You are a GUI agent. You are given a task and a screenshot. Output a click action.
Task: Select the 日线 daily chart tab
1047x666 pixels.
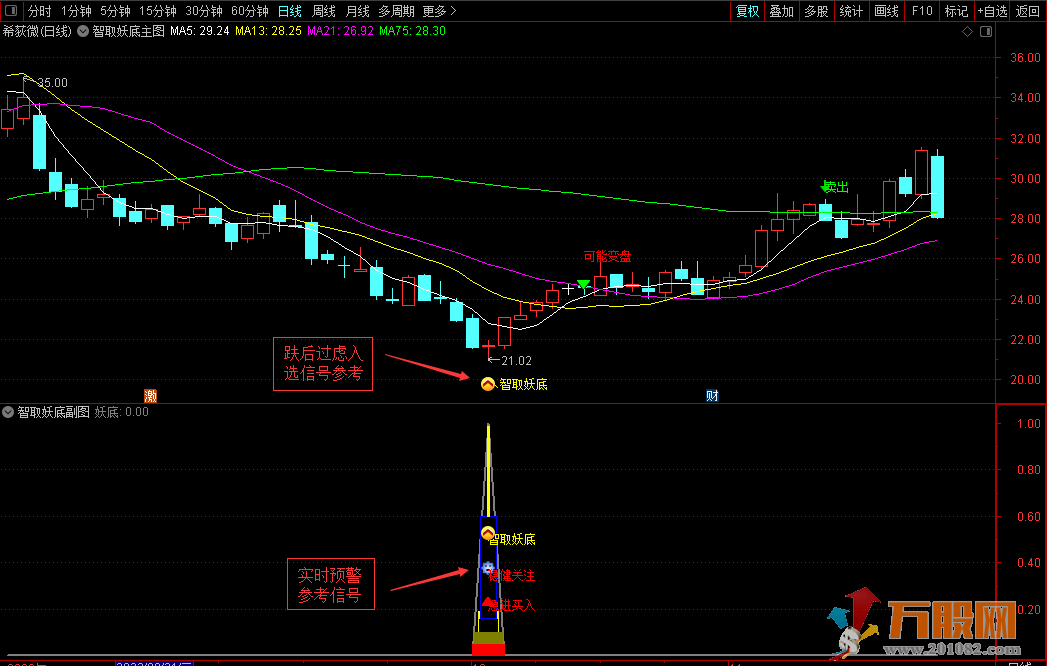(x=290, y=11)
